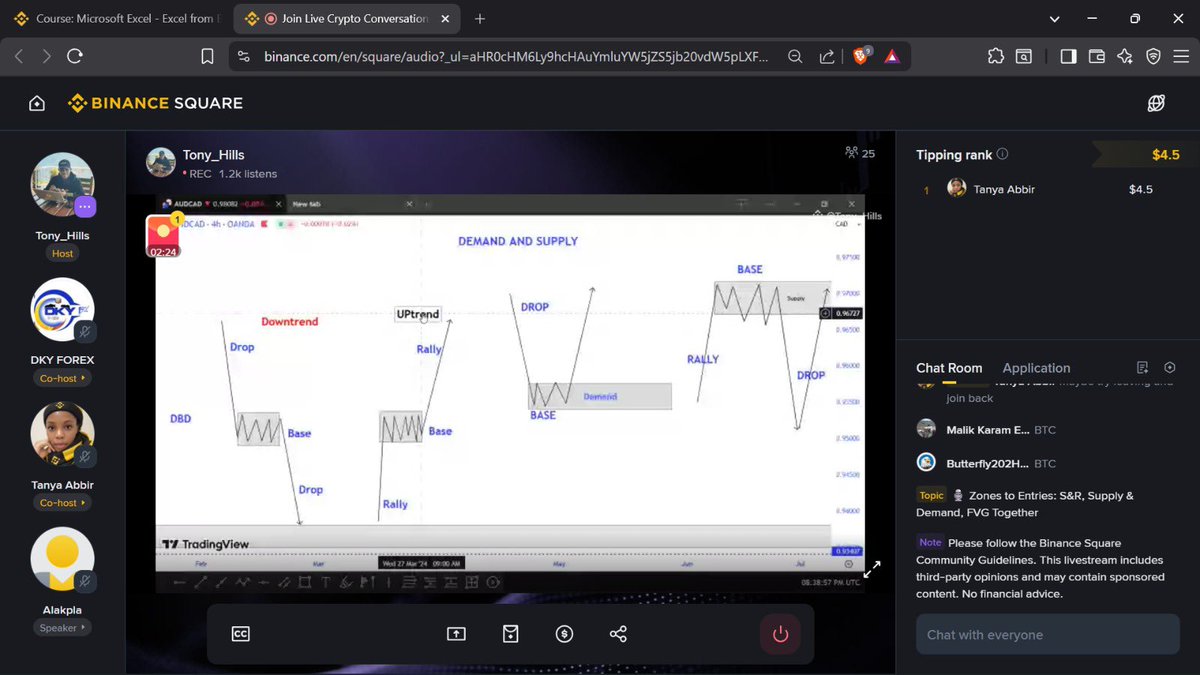The height and width of the screenshot is (675, 1200).
Task: Click DKY FOREX co-host avatar
Action: tap(63, 310)
